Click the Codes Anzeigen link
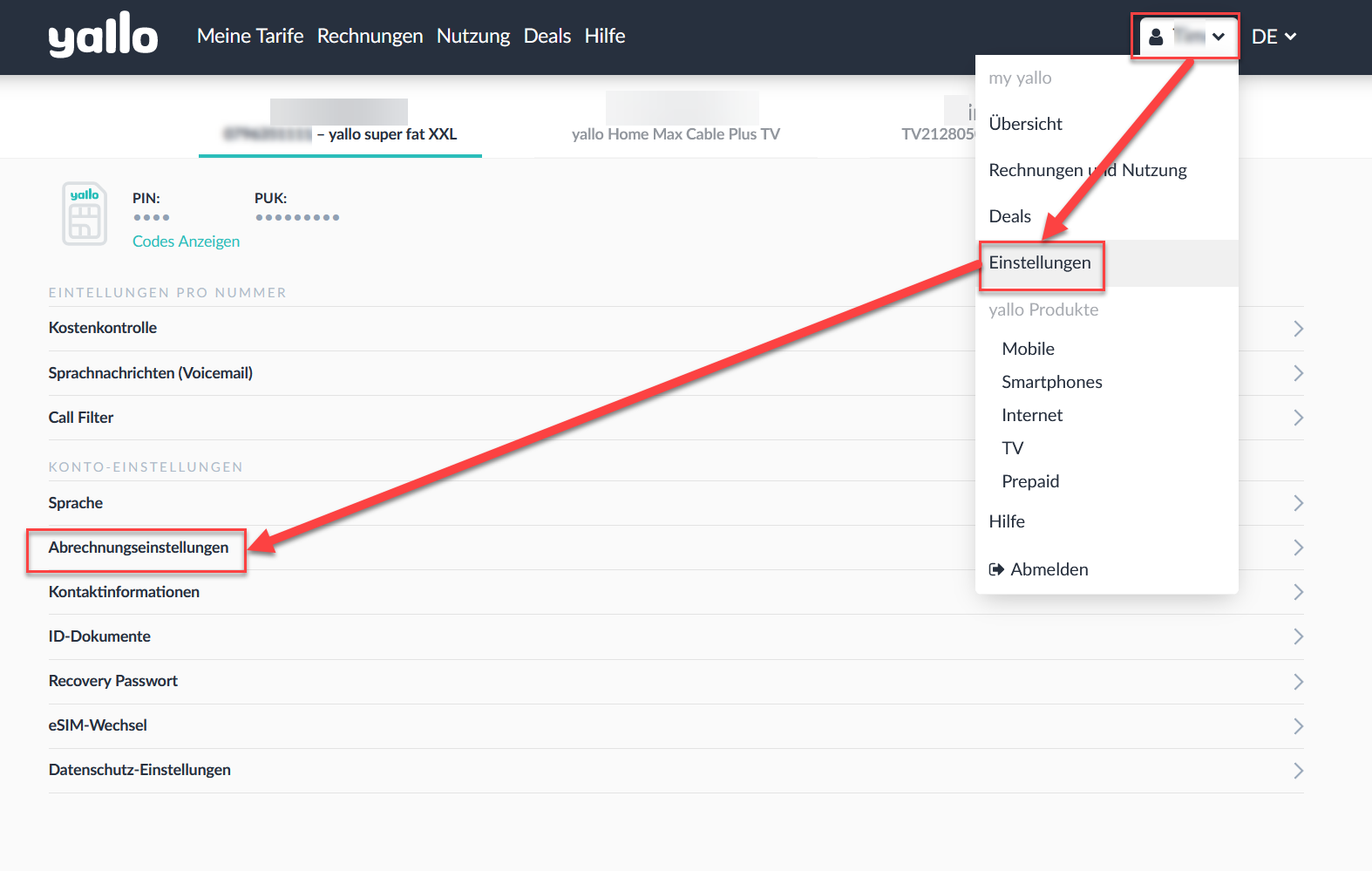The height and width of the screenshot is (871, 1372). click(x=186, y=242)
